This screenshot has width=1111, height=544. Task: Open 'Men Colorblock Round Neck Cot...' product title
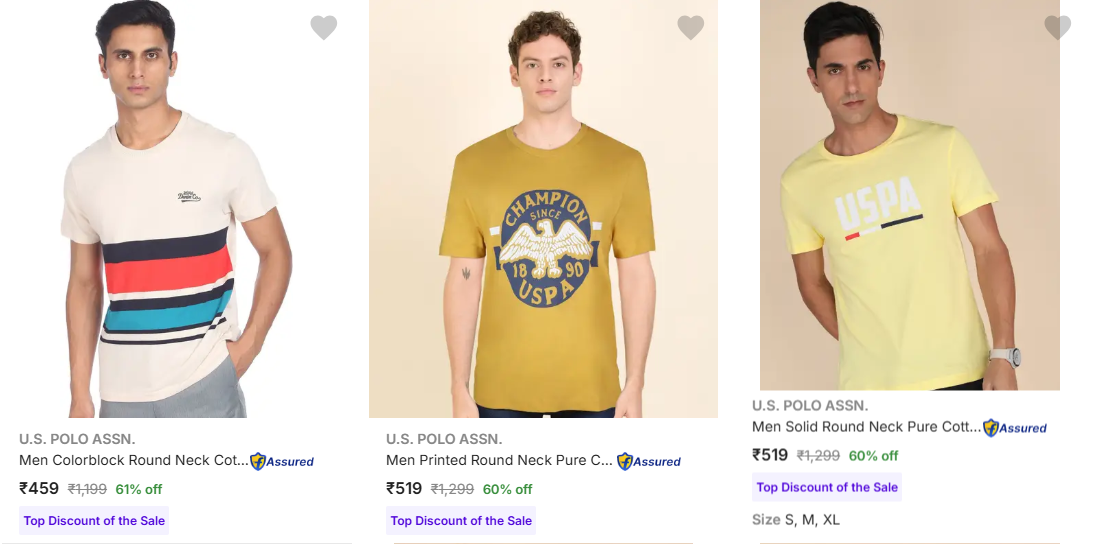[133, 460]
